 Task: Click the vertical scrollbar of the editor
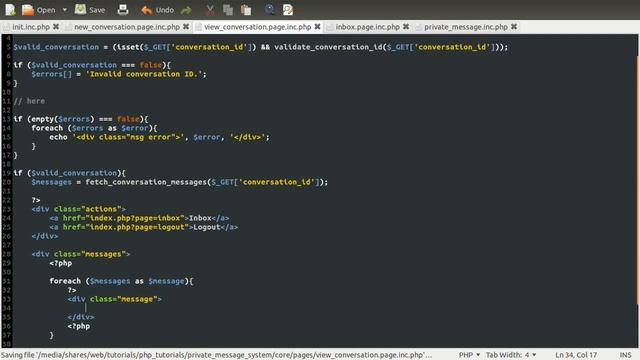pyautogui.click(x=638, y=180)
